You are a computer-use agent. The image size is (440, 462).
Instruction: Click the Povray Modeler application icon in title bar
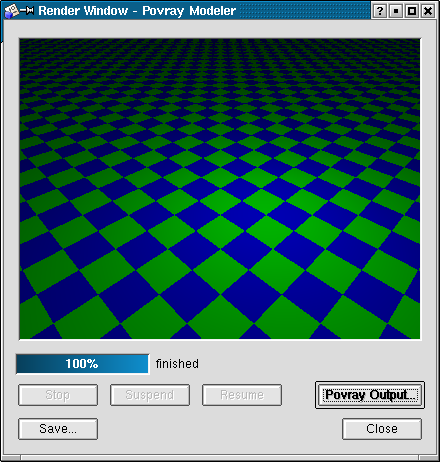(11, 11)
